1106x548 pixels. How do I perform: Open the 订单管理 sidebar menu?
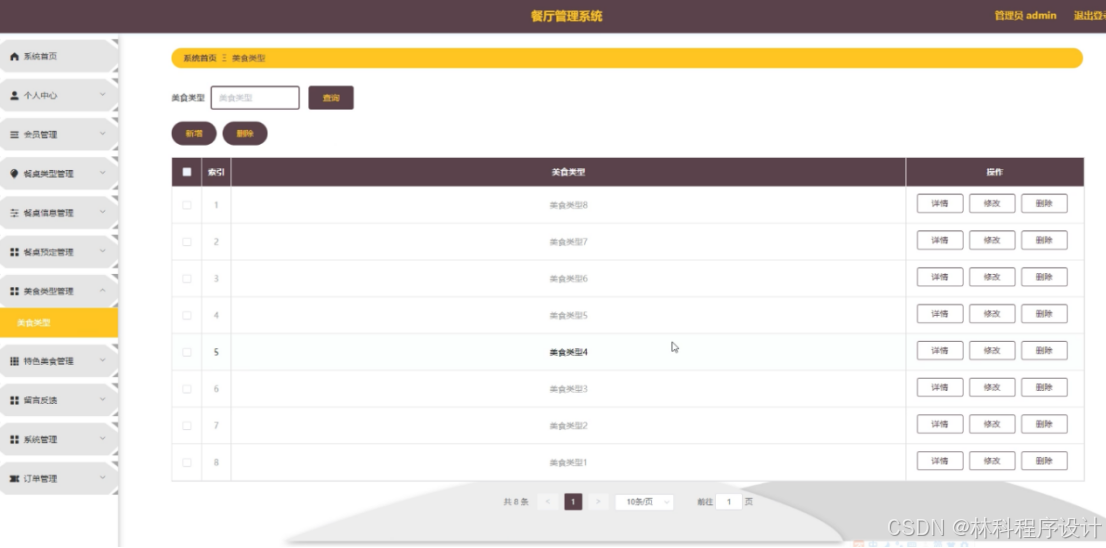pos(58,478)
